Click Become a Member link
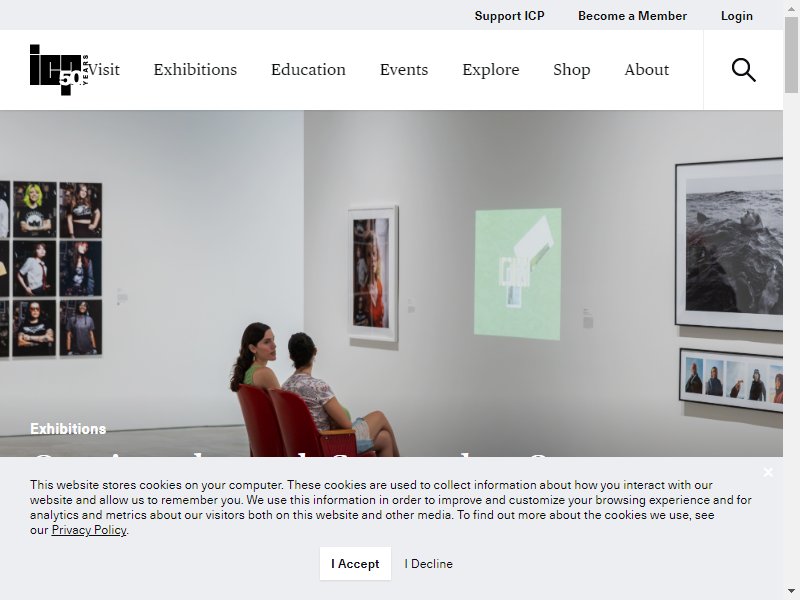The image size is (800, 600). (632, 16)
